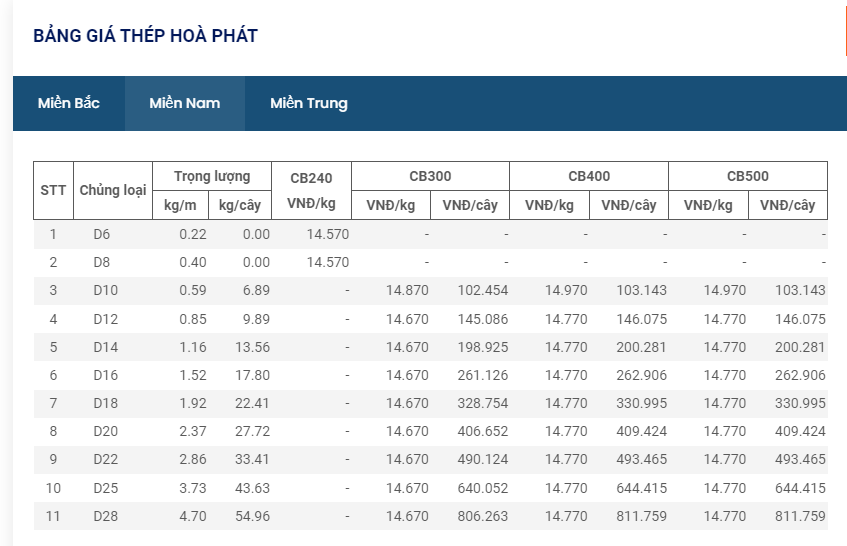Click the CB500 column header
847x546 pixels.
pyautogui.click(x=748, y=176)
